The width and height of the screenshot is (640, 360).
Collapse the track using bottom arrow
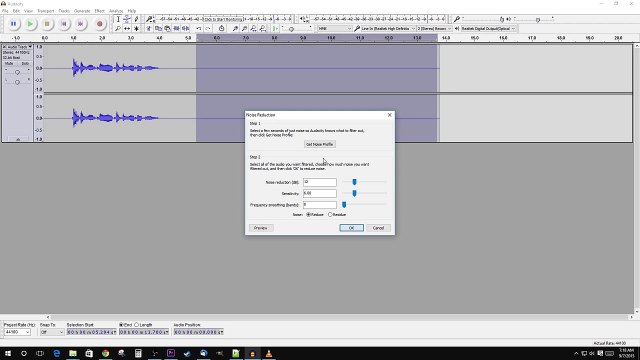pos(18,140)
